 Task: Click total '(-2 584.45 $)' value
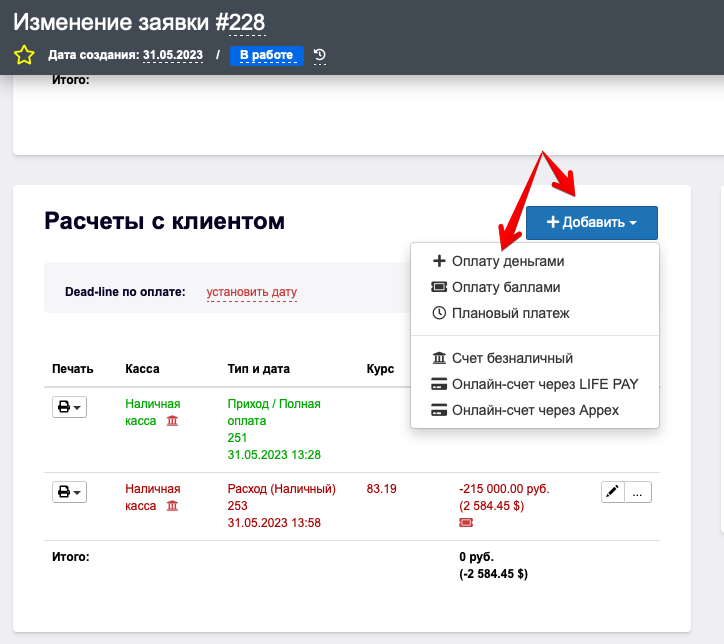coord(493,574)
